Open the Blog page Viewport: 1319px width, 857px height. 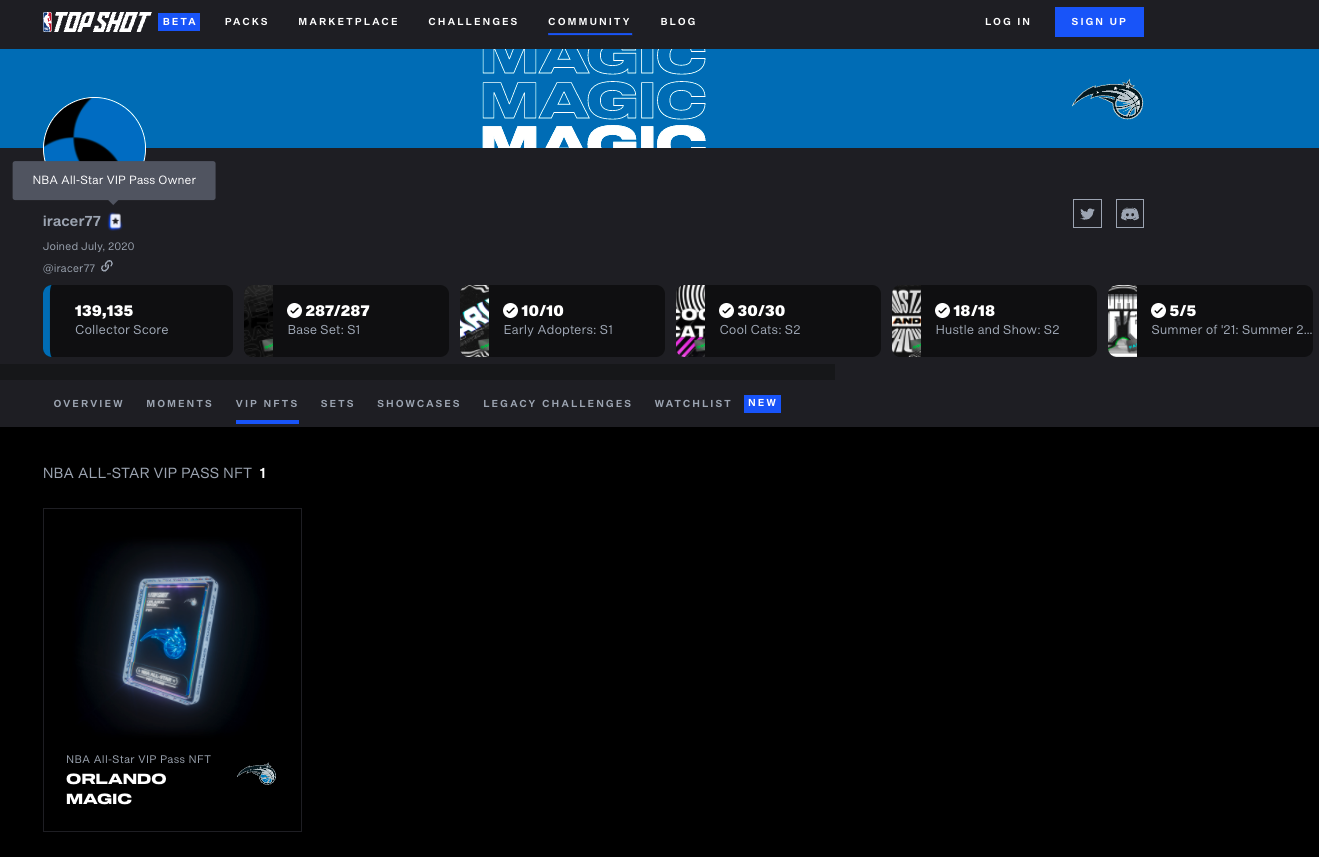click(x=678, y=22)
